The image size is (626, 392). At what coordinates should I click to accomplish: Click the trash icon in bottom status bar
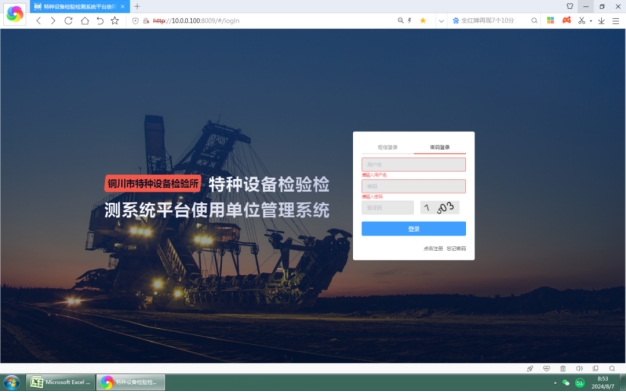pyautogui.click(x=563, y=368)
